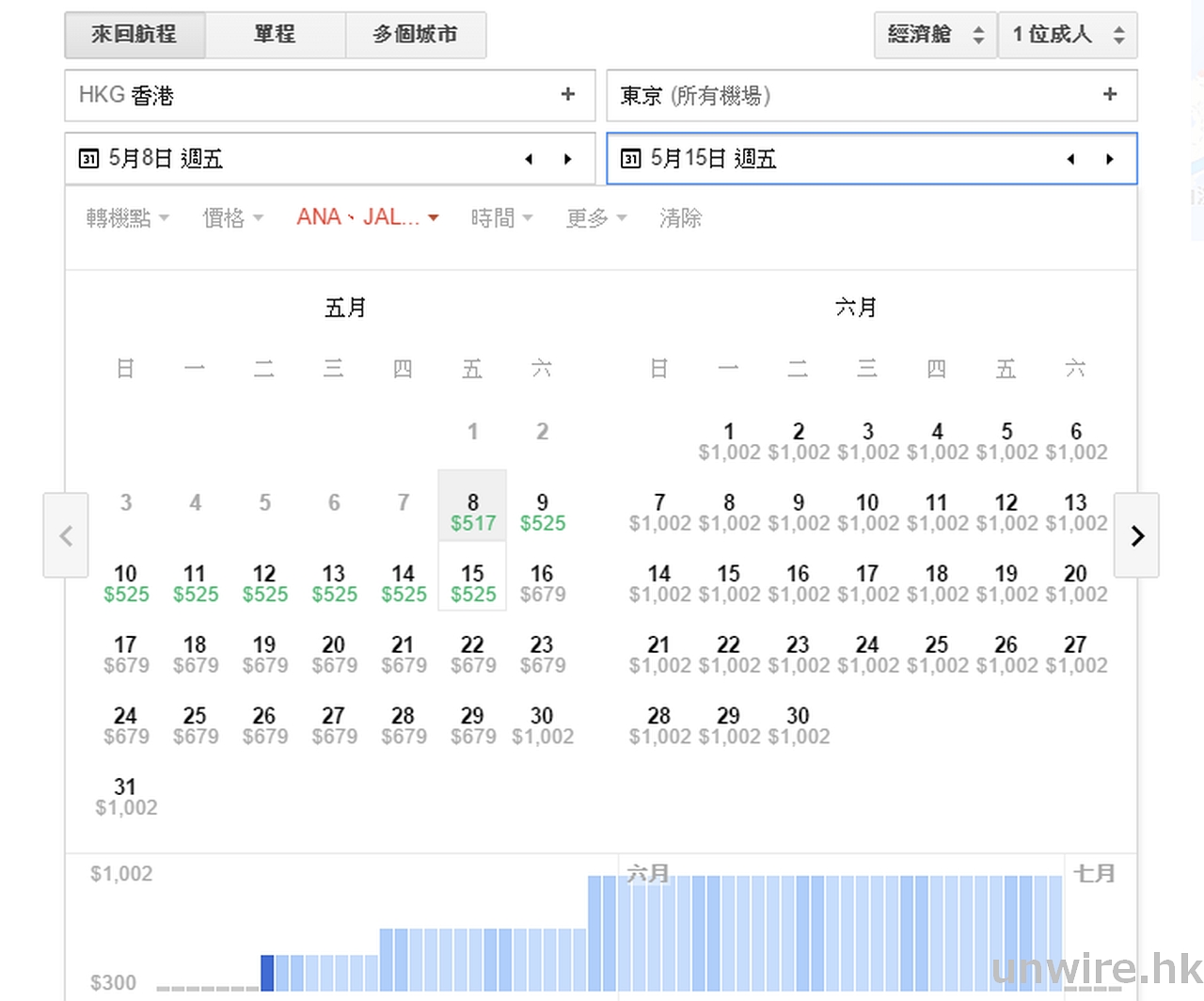Screen dimensions: 1204x1001
Task: Go to previous month with left chevron
Action: (x=66, y=535)
